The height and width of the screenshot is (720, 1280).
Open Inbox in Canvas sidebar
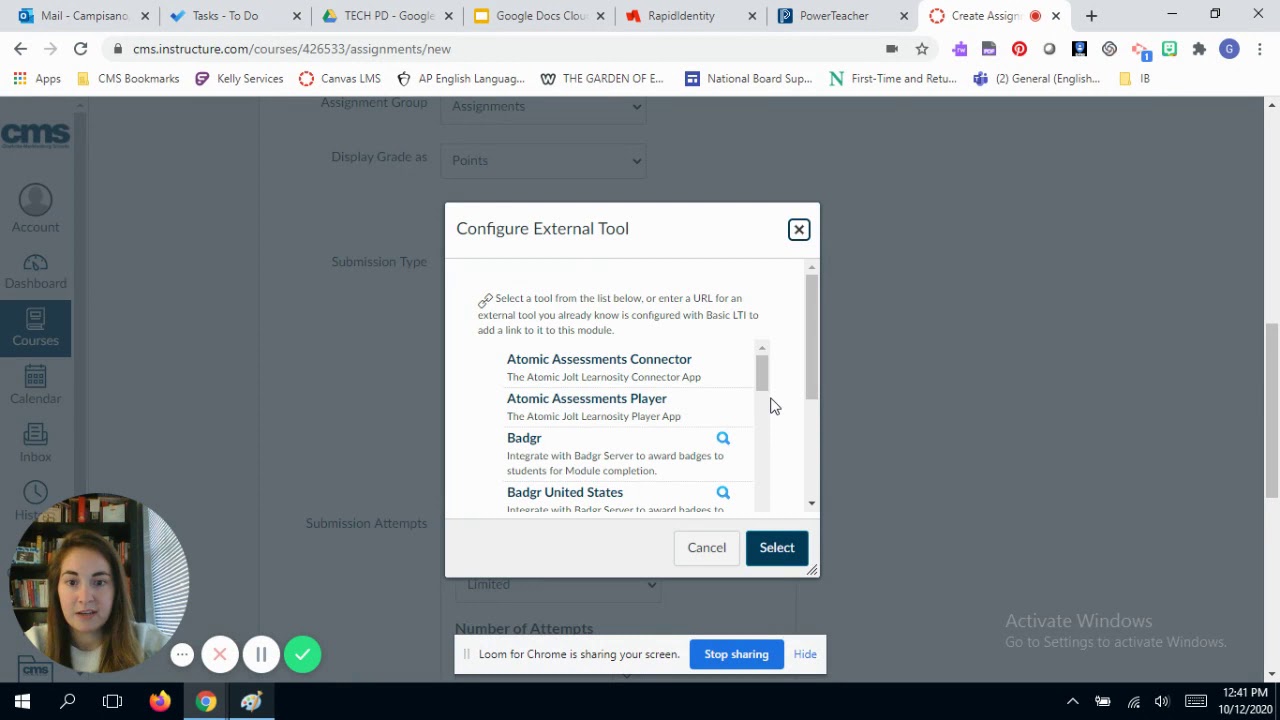35,443
